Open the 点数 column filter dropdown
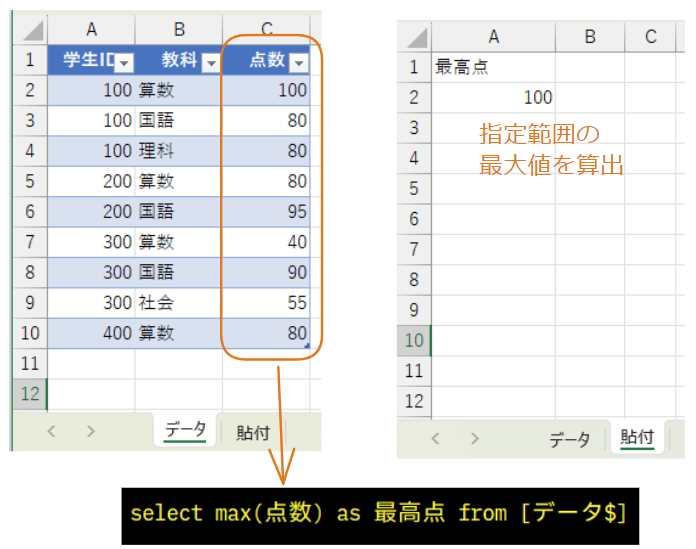 pyautogui.click(x=299, y=63)
